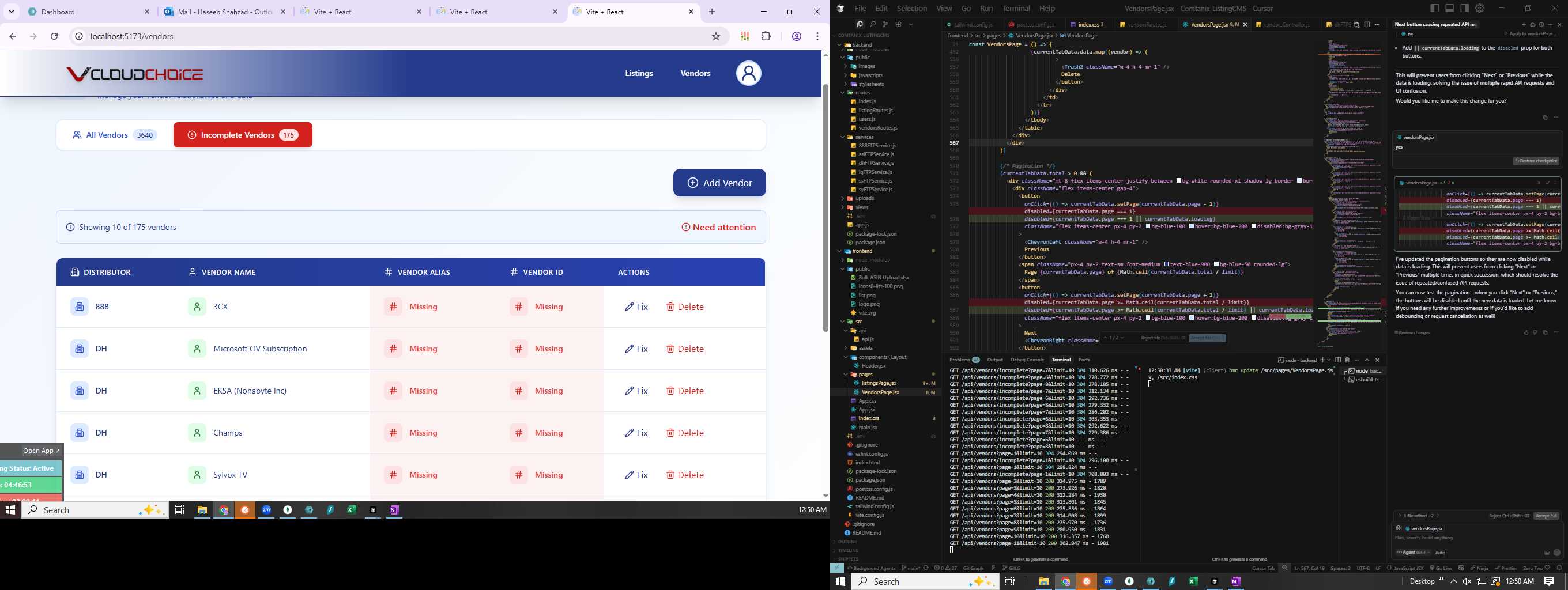1568x590 pixels.
Task: Switch to vendorsRoutes.js editor tab
Action: click(x=1147, y=25)
